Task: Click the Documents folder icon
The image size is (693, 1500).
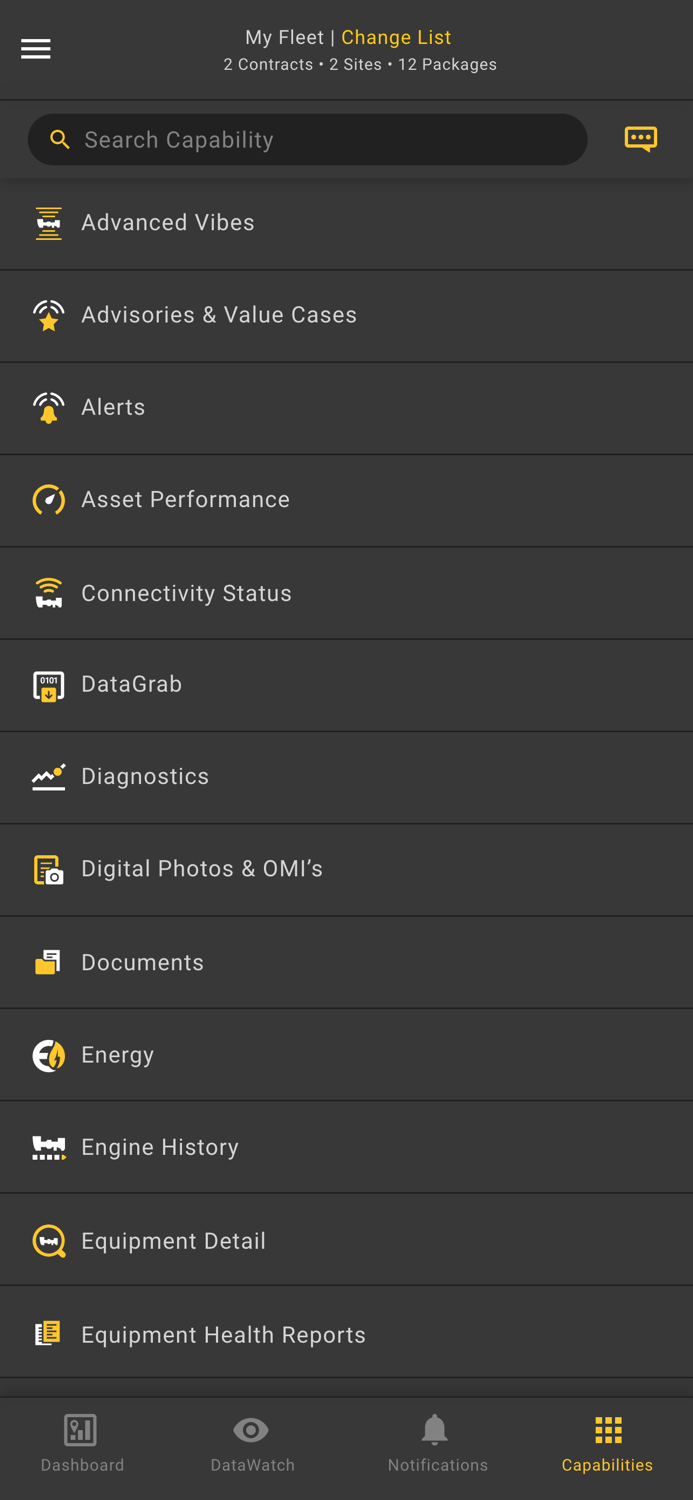Action: [x=48, y=962]
